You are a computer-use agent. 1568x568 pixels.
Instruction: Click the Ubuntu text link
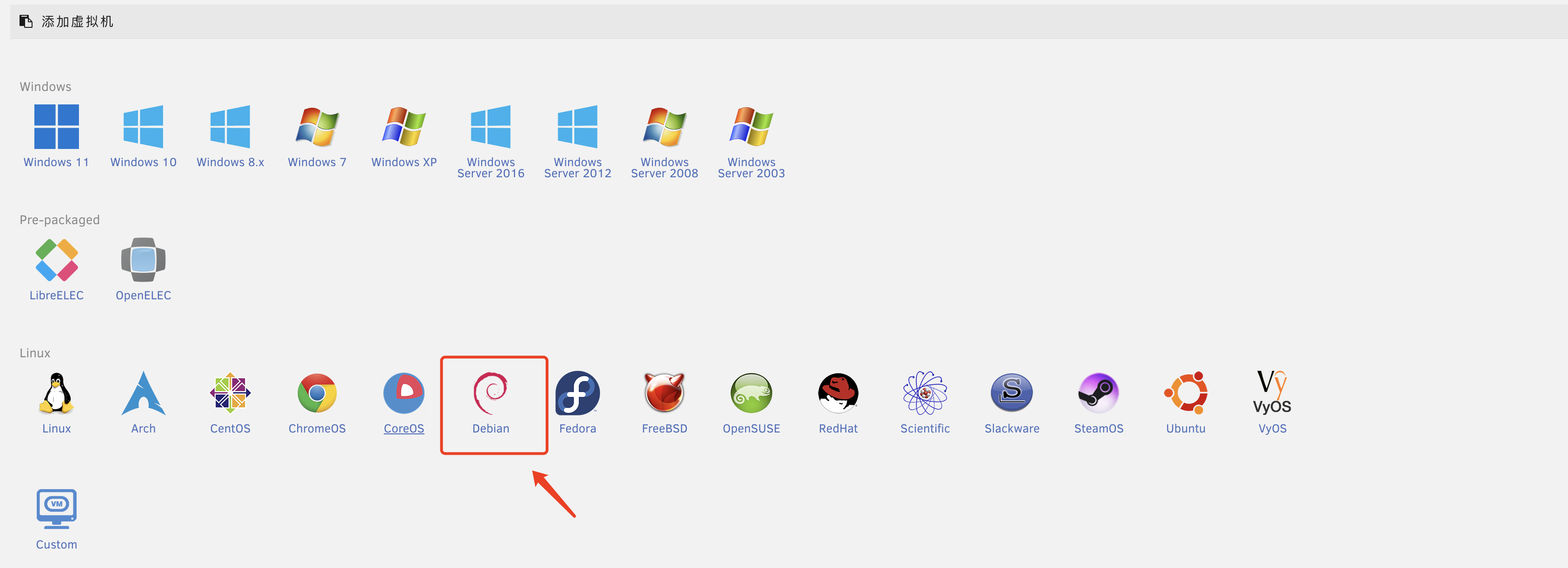(1186, 429)
